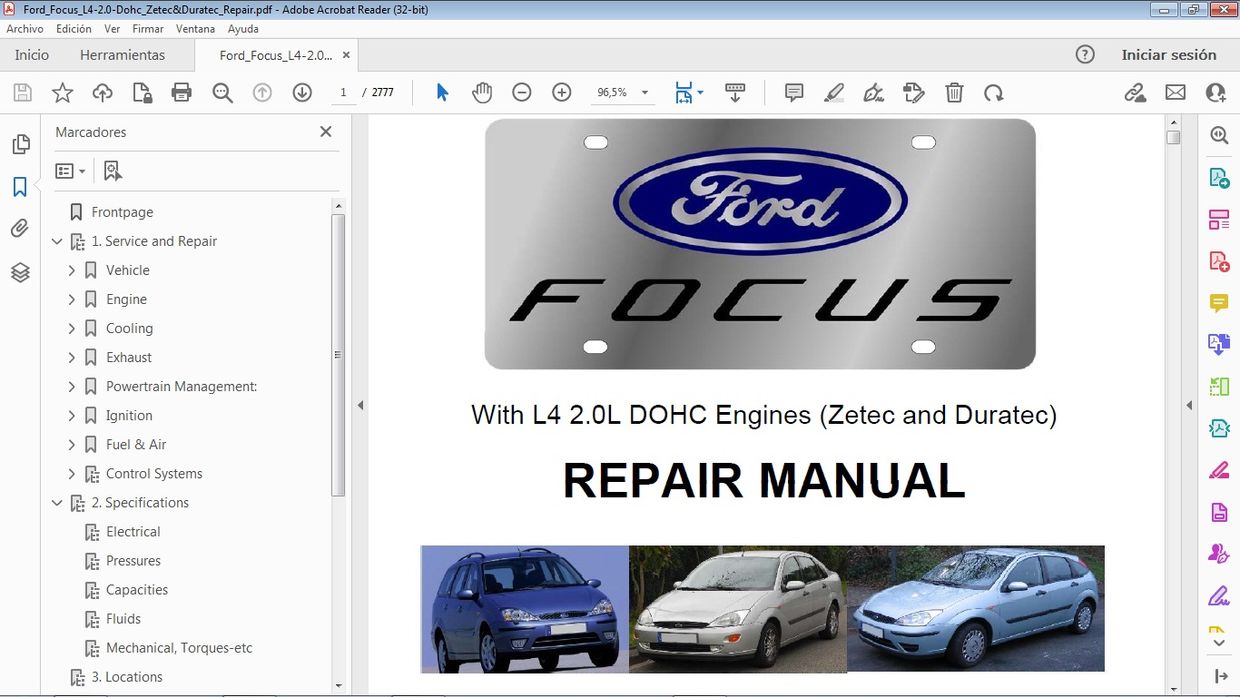This screenshot has height=697, width=1240.
Task: Collapse the 2. Specifications bookmark
Action: (57, 503)
